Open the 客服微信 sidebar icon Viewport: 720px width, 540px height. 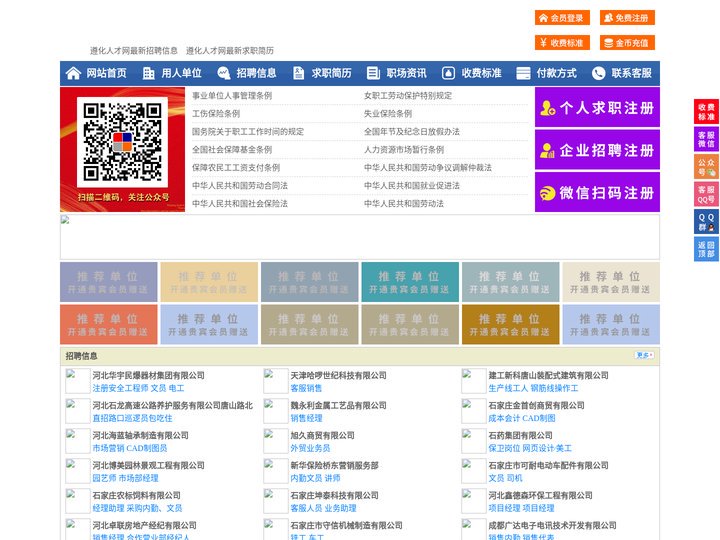[706, 139]
